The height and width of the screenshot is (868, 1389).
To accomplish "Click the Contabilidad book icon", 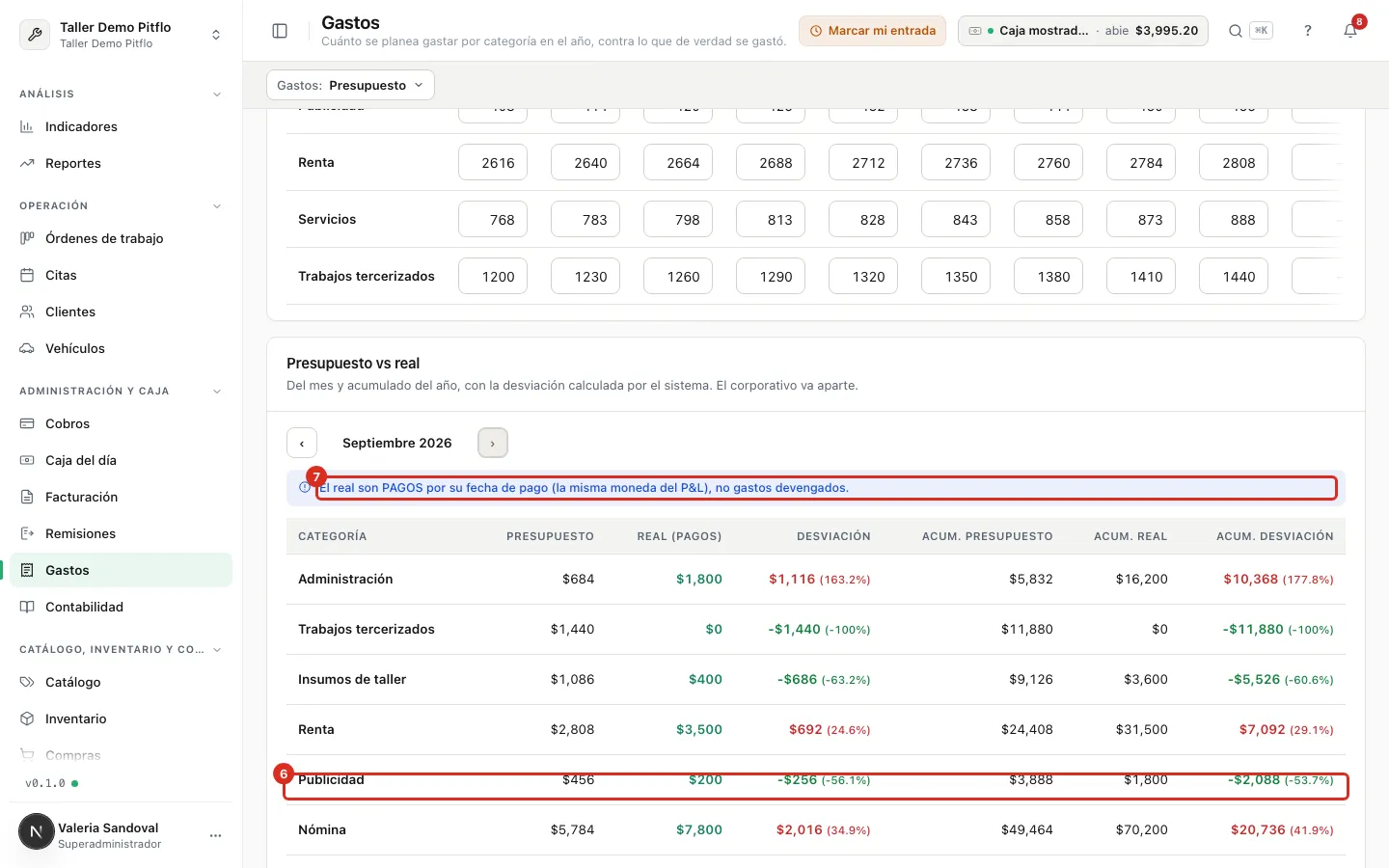I will [x=27, y=607].
